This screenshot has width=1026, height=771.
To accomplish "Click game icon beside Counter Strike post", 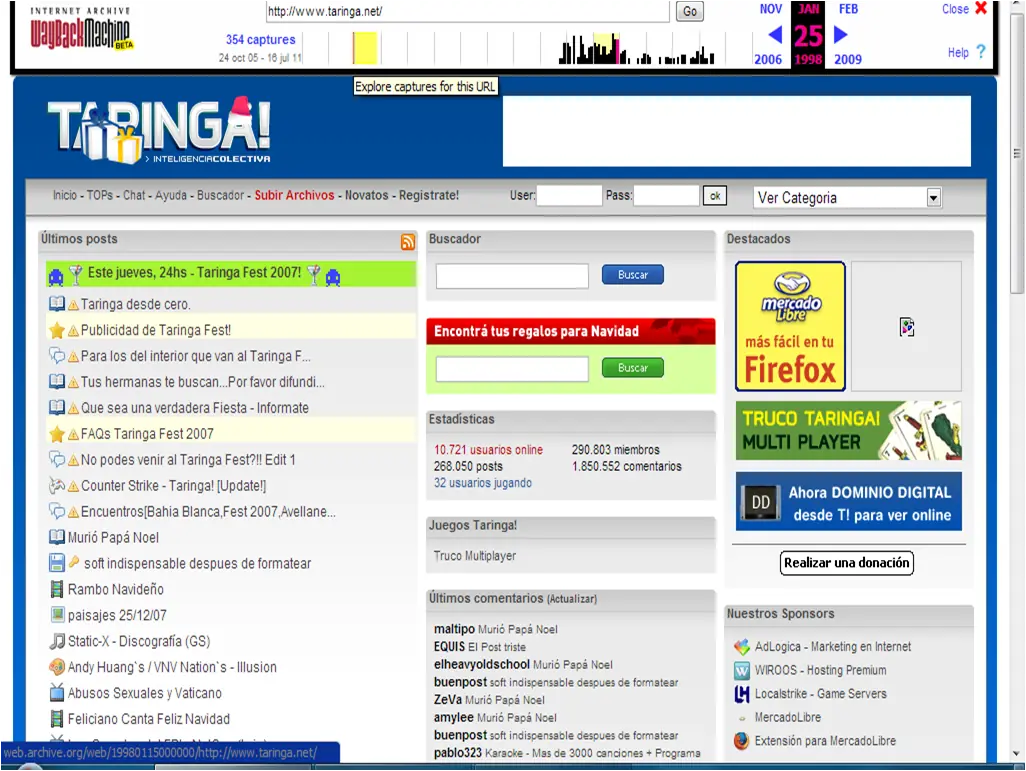I will 57,486.
